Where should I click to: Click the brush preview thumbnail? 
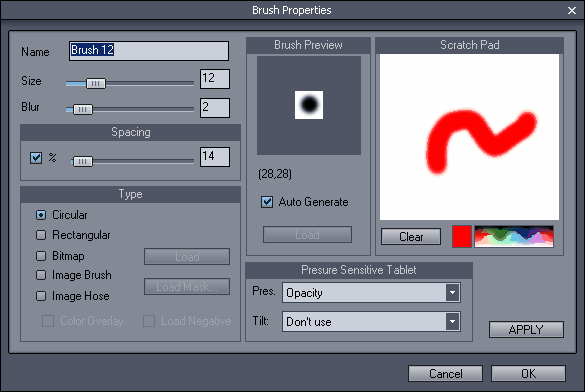(x=309, y=105)
